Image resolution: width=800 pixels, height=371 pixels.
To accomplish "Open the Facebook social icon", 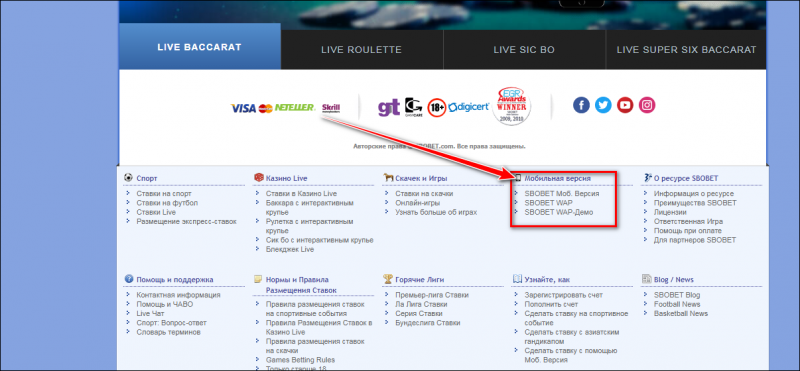I will [581, 106].
